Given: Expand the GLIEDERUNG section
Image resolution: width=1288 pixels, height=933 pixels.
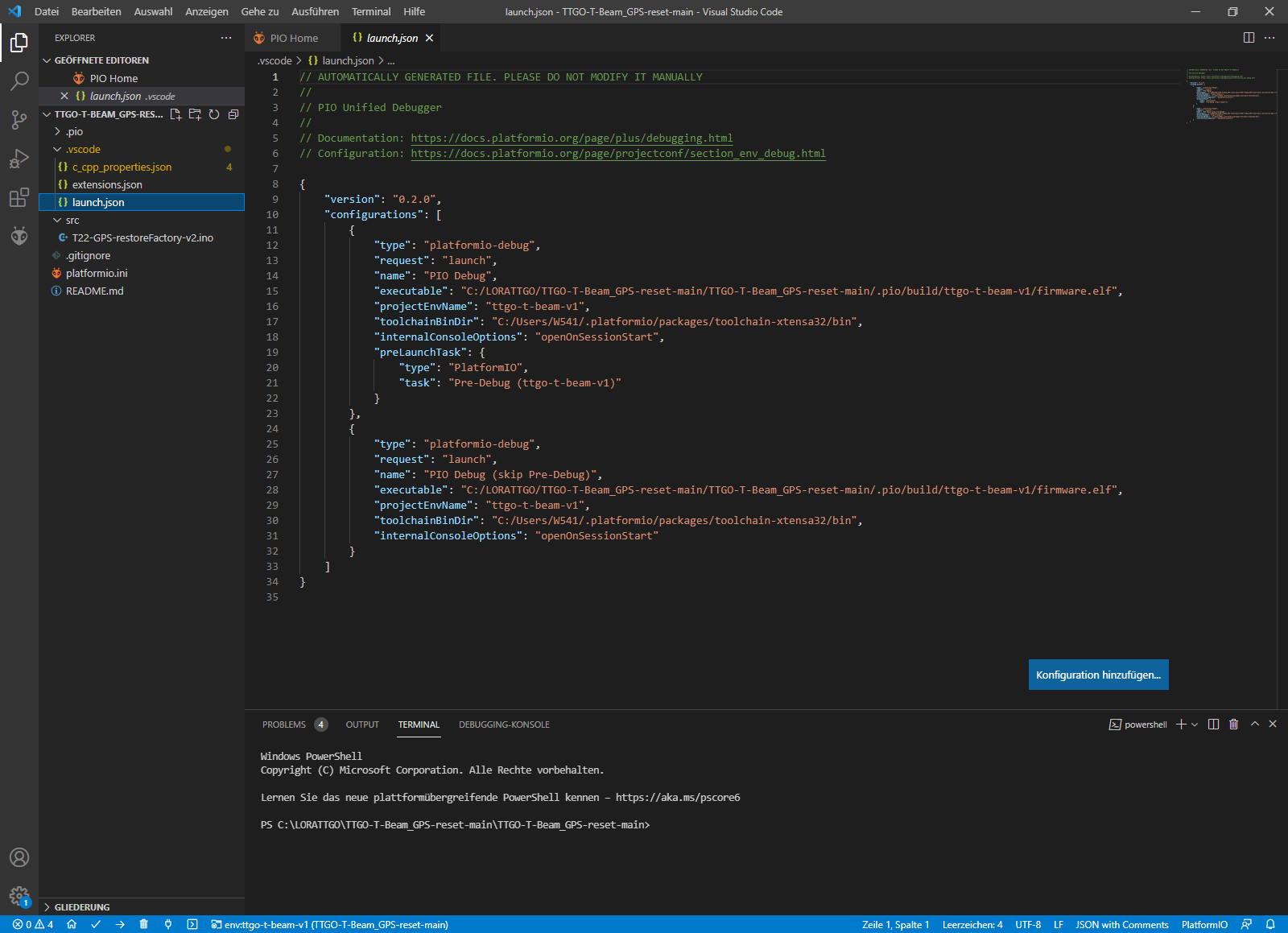Looking at the screenshot, I should pyautogui.click(x=82, y=907).
